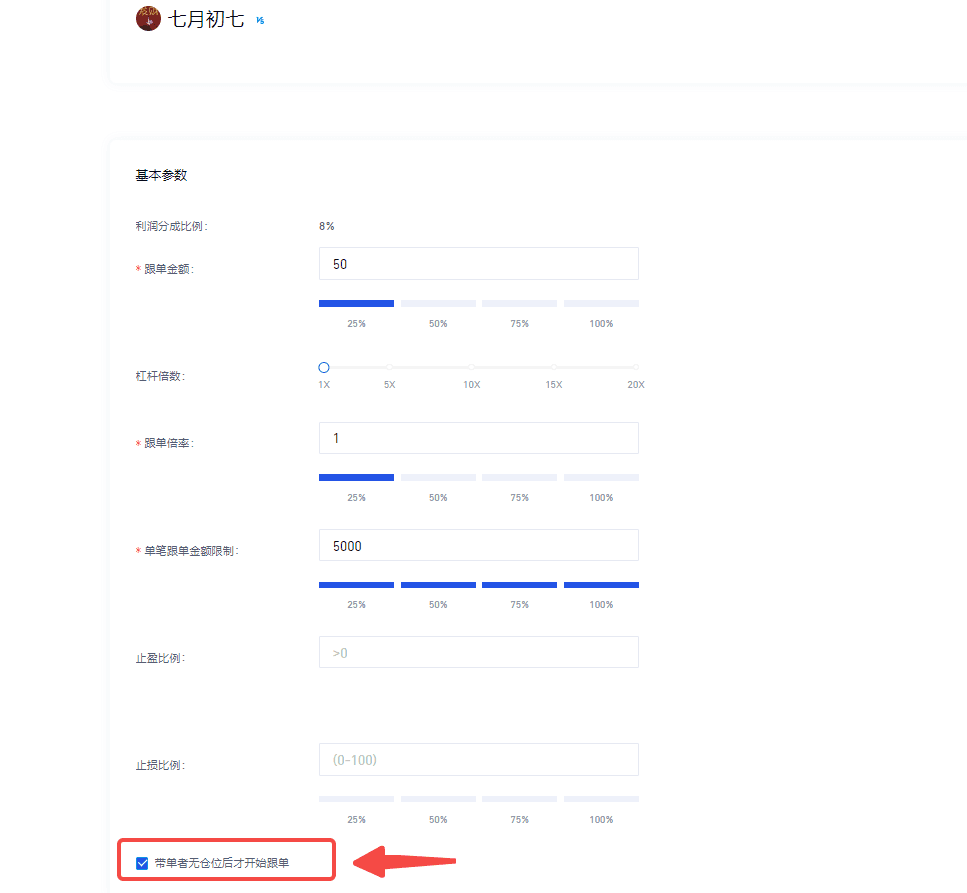Click the 单笔跟单金额限制 input field

(x=478, y=546)
